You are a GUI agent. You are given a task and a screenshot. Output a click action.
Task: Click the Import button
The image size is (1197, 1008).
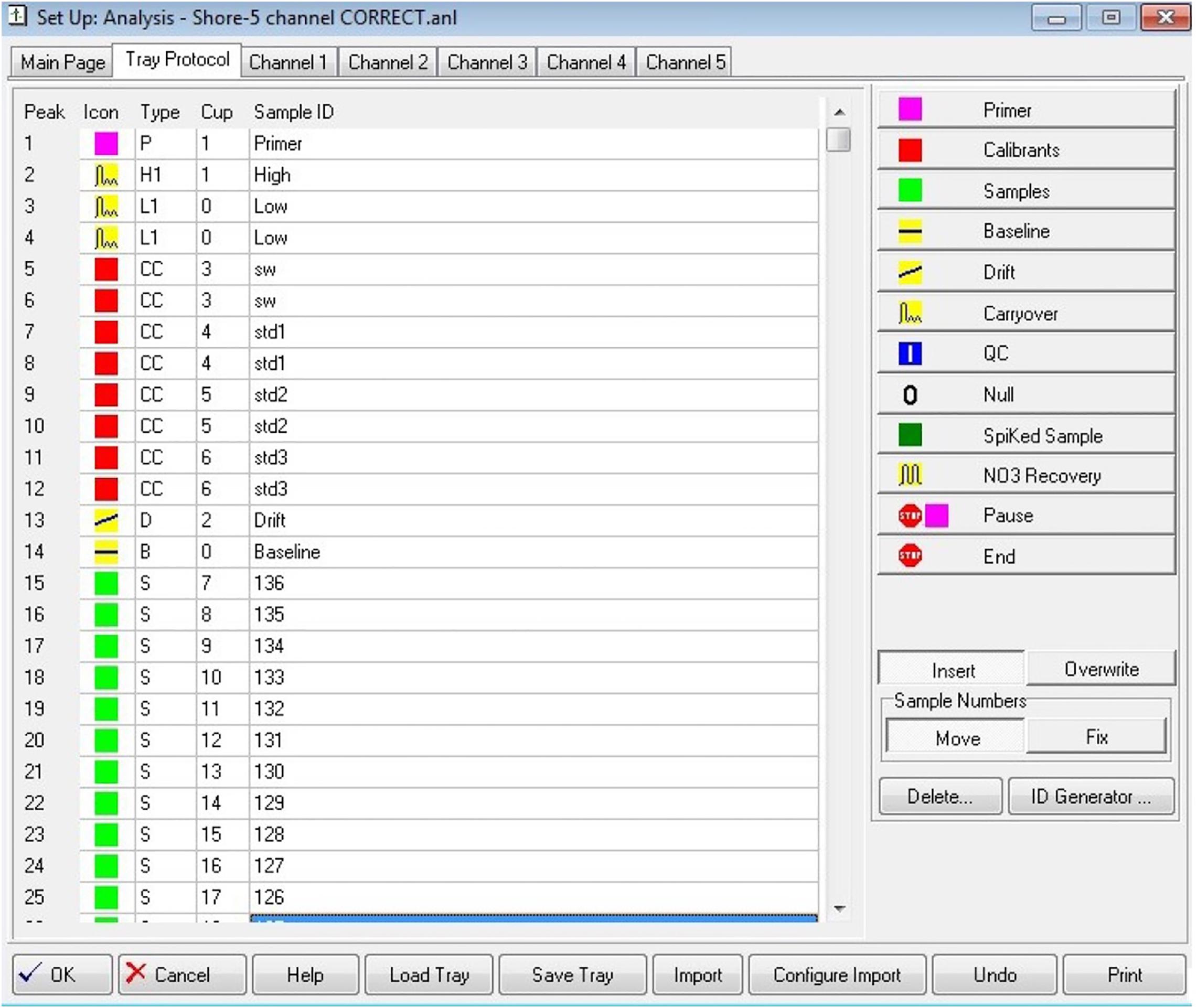point(698,975)
